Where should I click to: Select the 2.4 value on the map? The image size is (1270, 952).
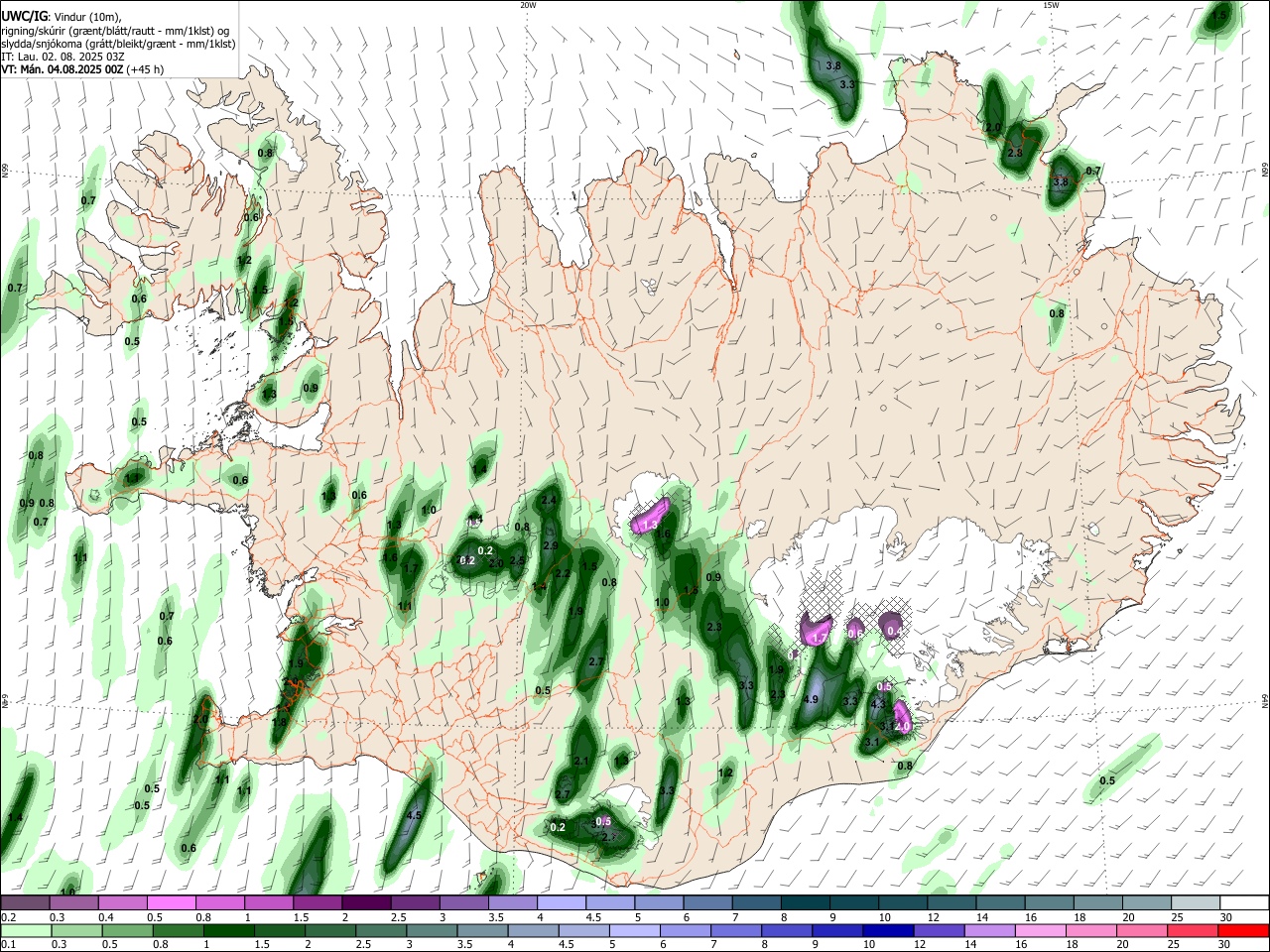point(549,500)
